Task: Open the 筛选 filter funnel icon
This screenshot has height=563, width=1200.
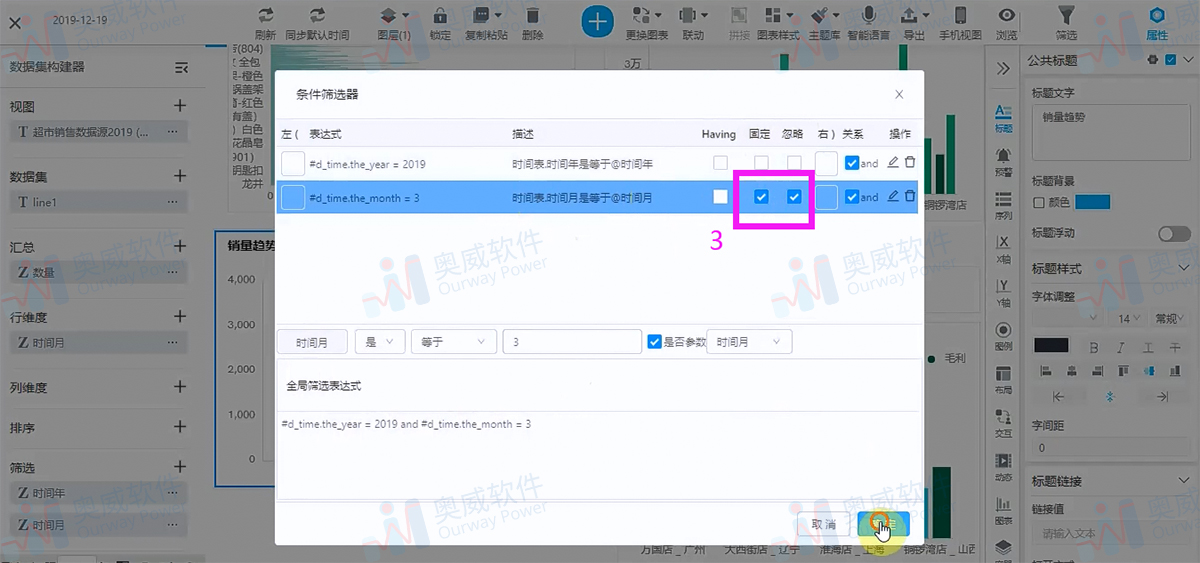Action: 1067,16
